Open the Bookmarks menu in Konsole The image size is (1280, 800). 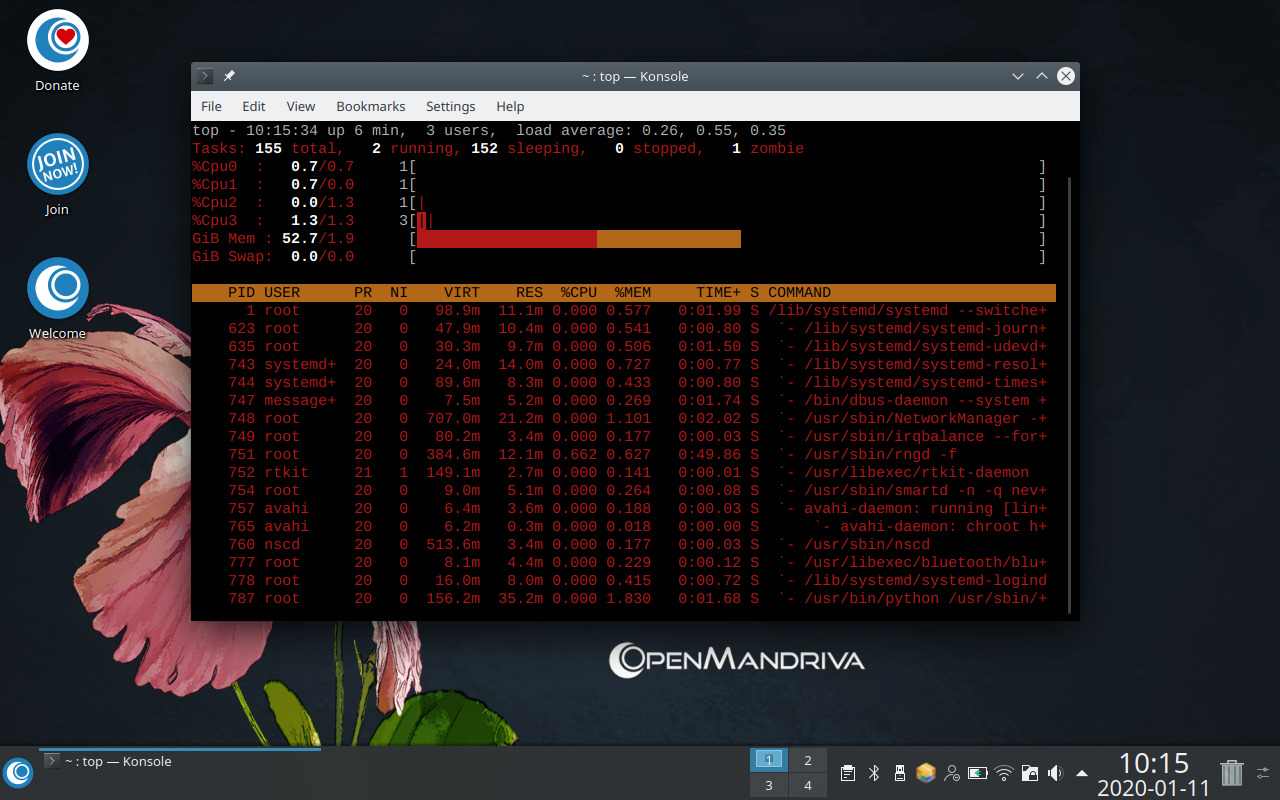point(370,106)
